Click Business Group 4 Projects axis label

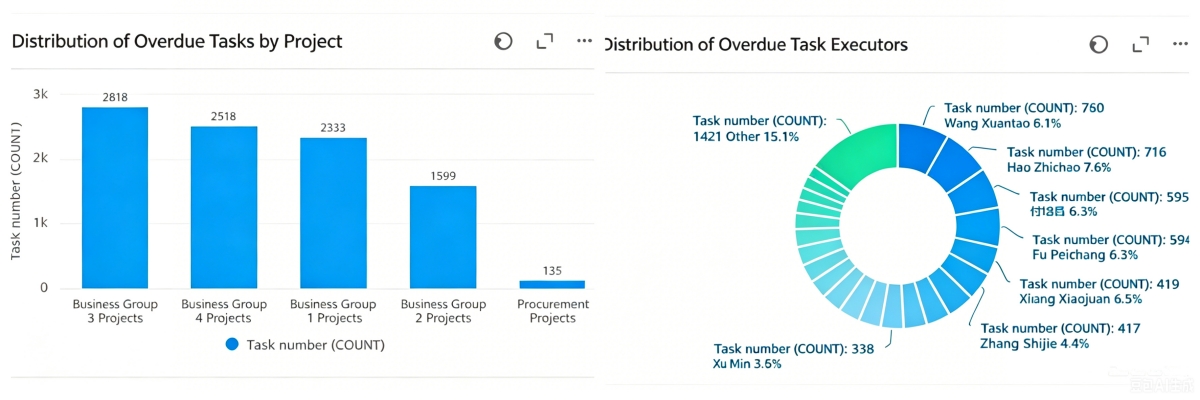(224, 311)
